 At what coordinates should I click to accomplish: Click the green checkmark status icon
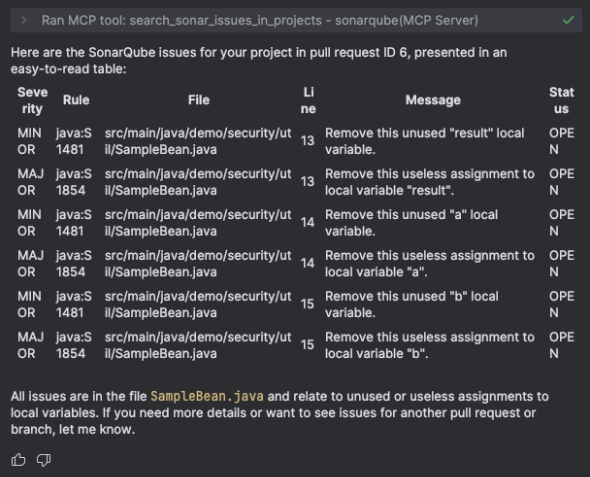(x=568, y=20)
